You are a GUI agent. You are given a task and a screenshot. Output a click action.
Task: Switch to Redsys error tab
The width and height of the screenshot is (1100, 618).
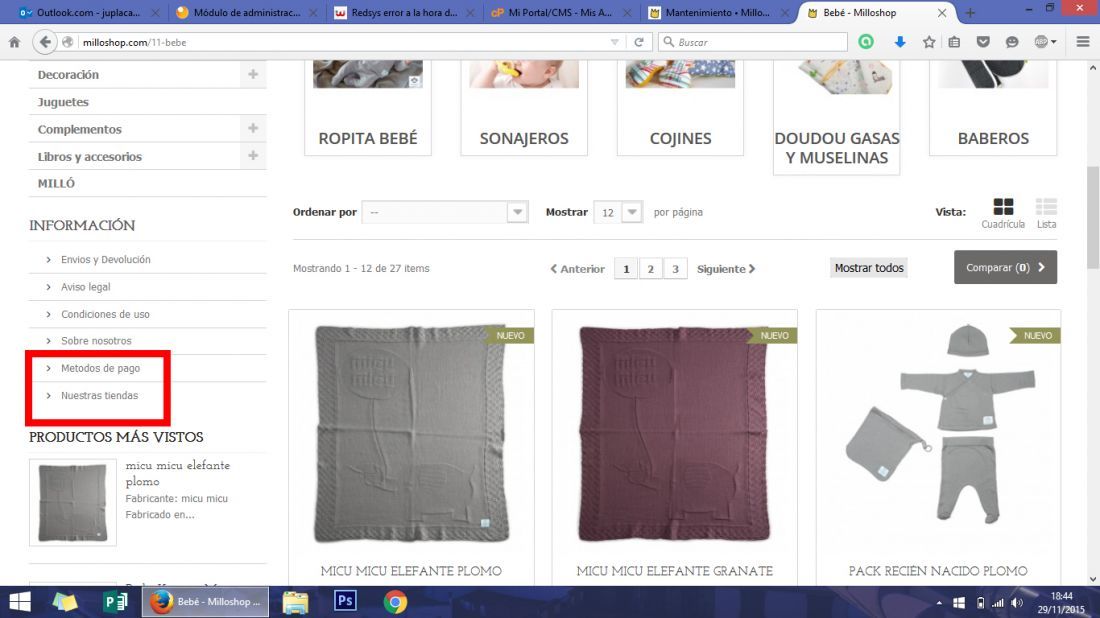click(405, 13)
